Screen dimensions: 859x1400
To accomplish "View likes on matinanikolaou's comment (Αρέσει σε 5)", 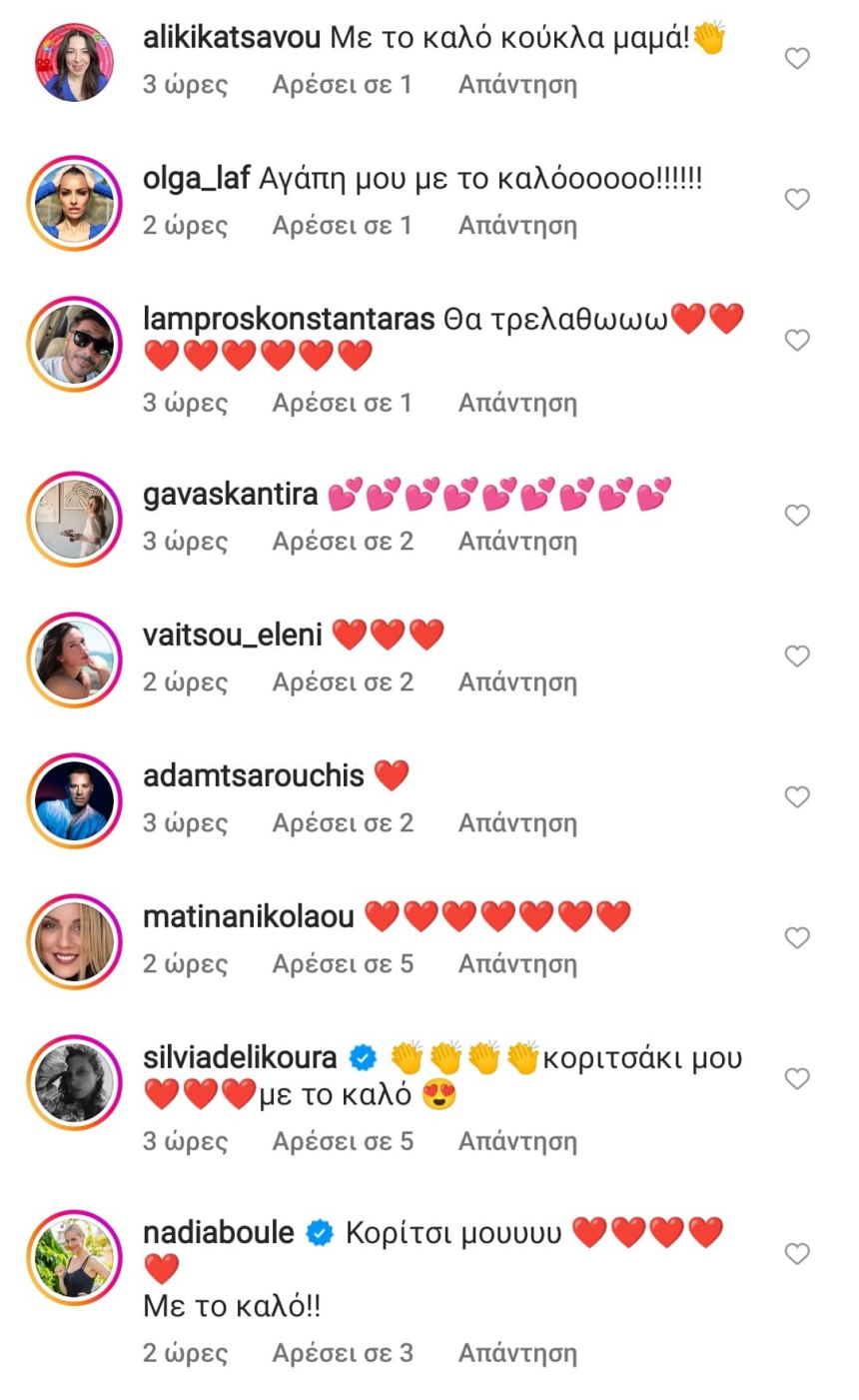I will tap(343, 964).
